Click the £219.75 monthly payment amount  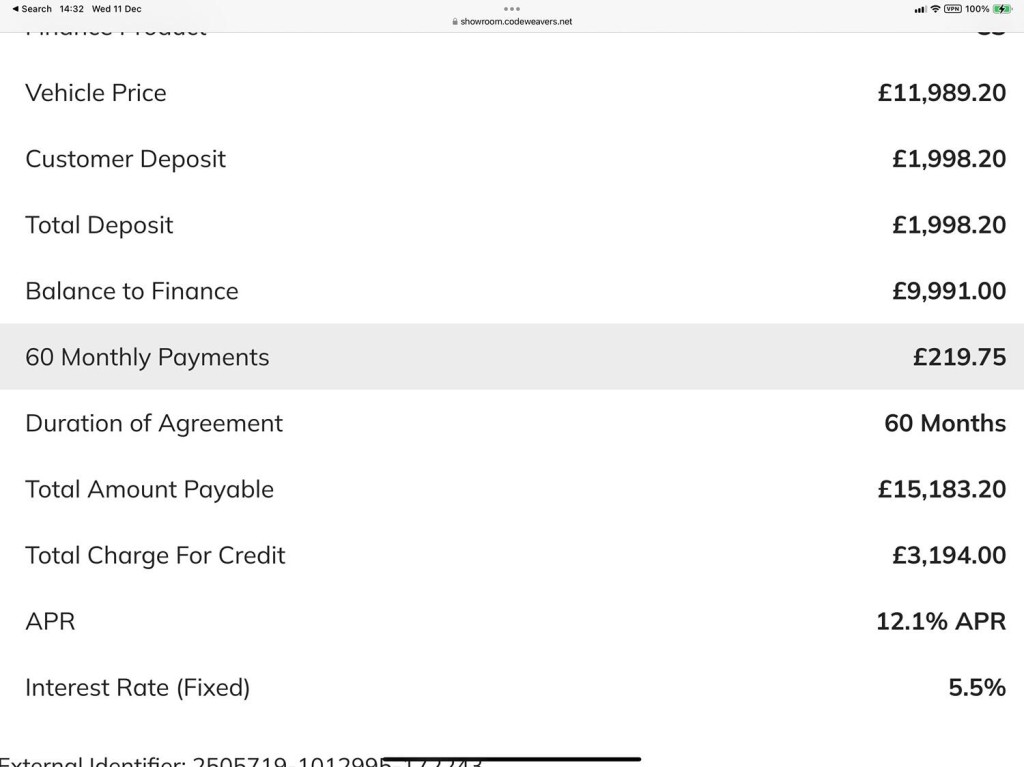coord(959,357)
